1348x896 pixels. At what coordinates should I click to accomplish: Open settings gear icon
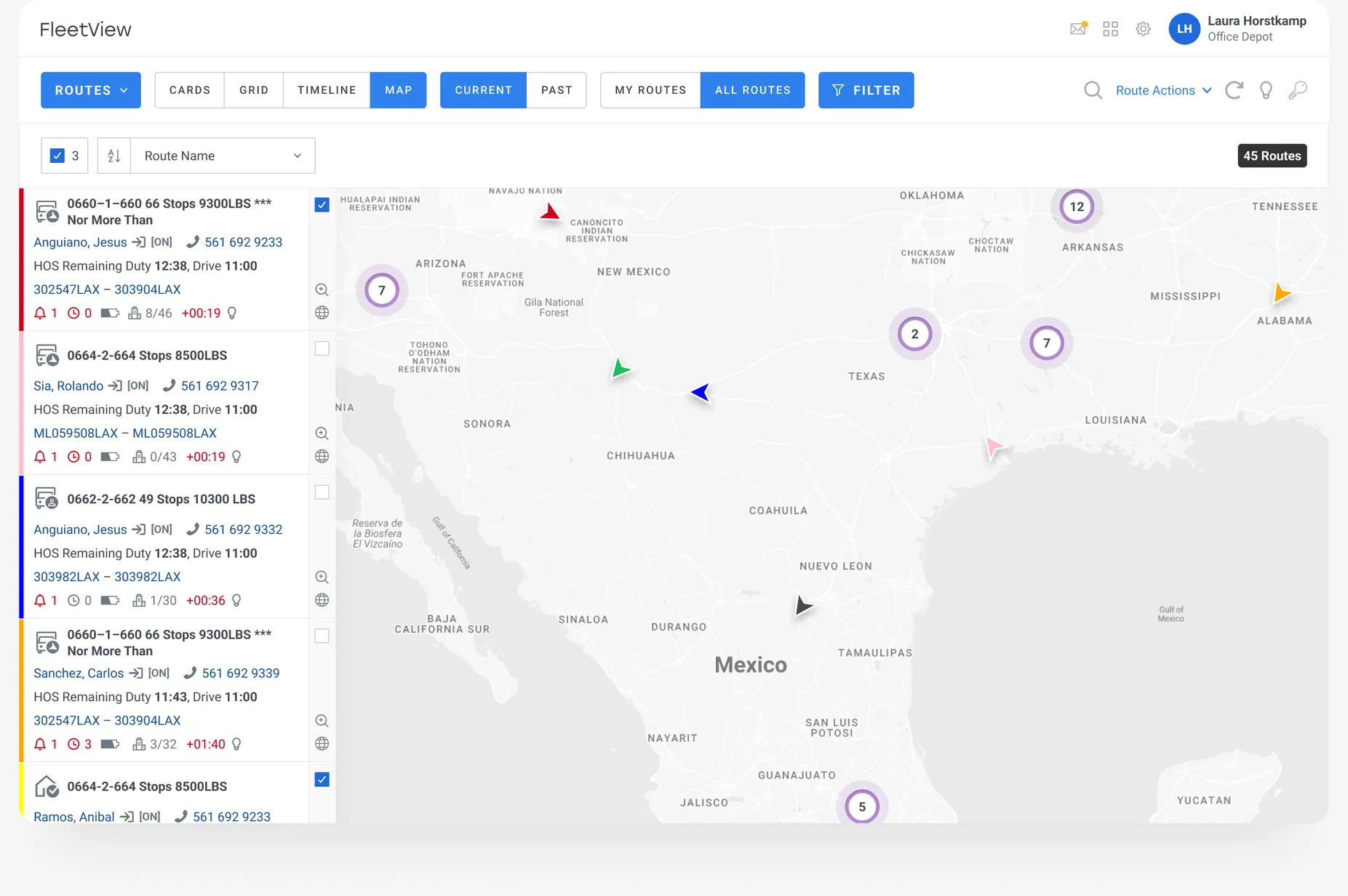point(1143,29)
